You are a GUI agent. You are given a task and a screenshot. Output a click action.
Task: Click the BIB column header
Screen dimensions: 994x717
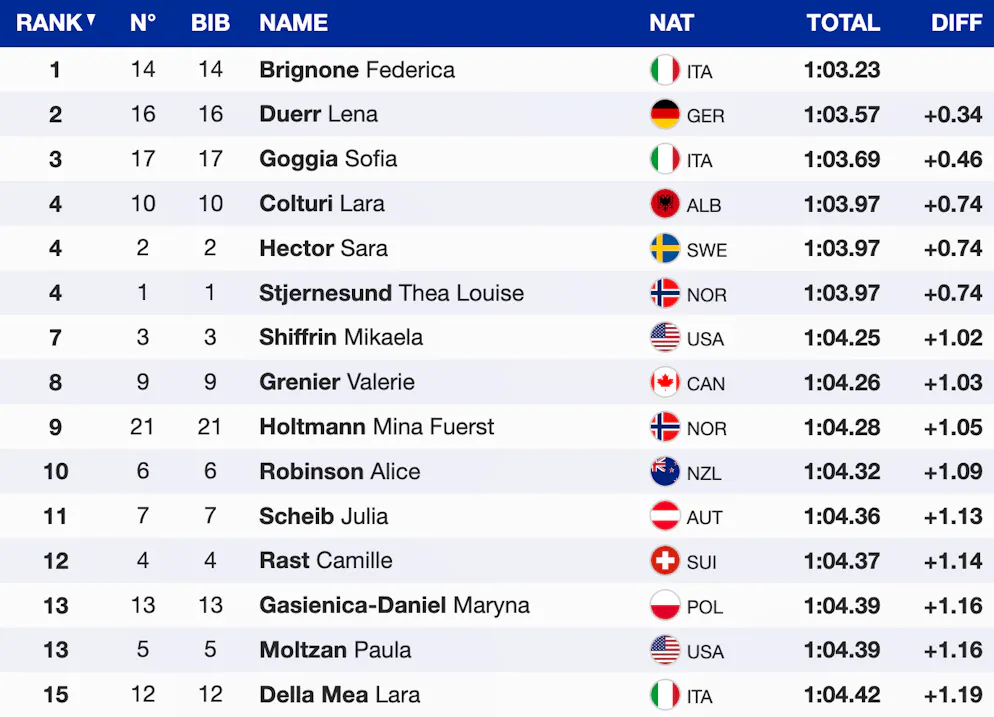click(x=210, y=23)
